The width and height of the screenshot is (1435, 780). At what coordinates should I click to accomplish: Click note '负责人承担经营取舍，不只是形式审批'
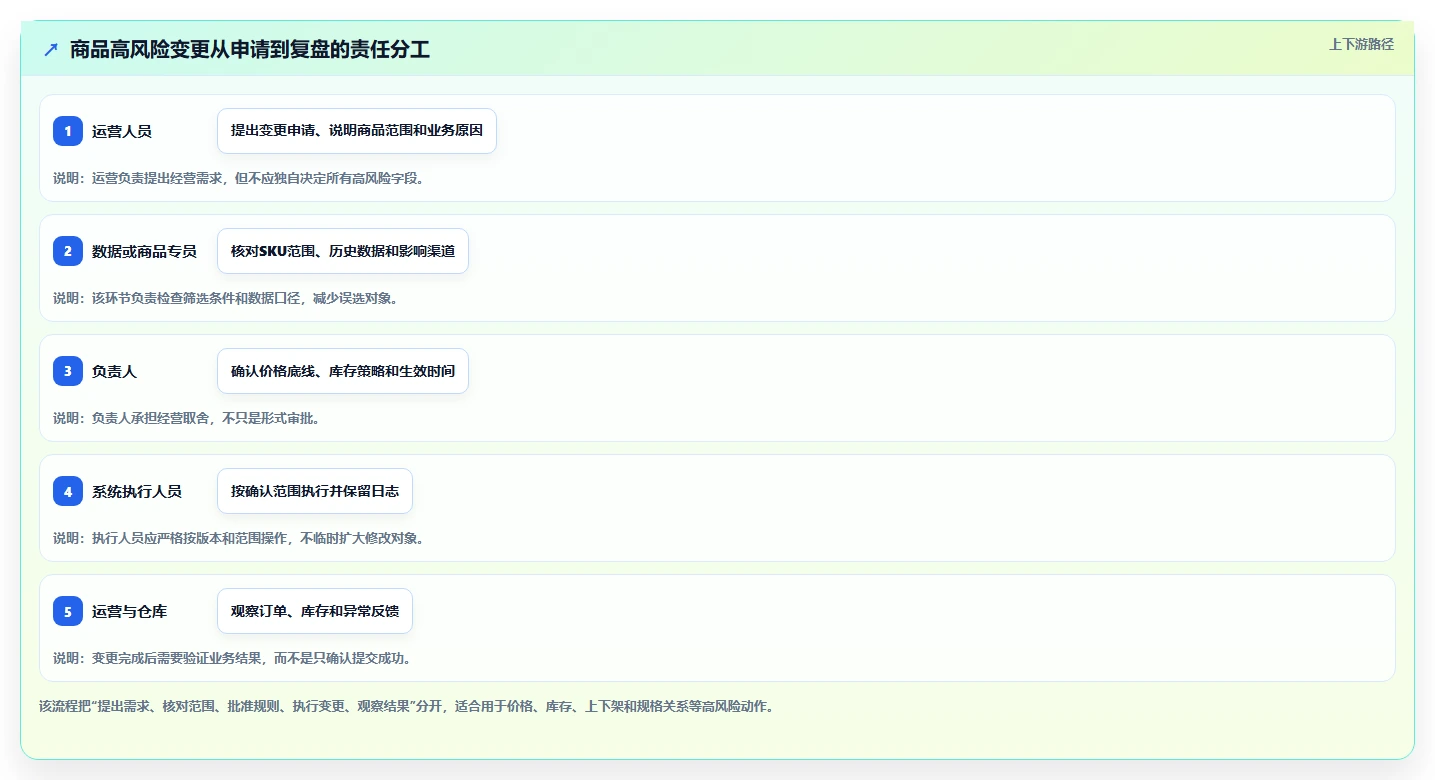click(187, 418)
